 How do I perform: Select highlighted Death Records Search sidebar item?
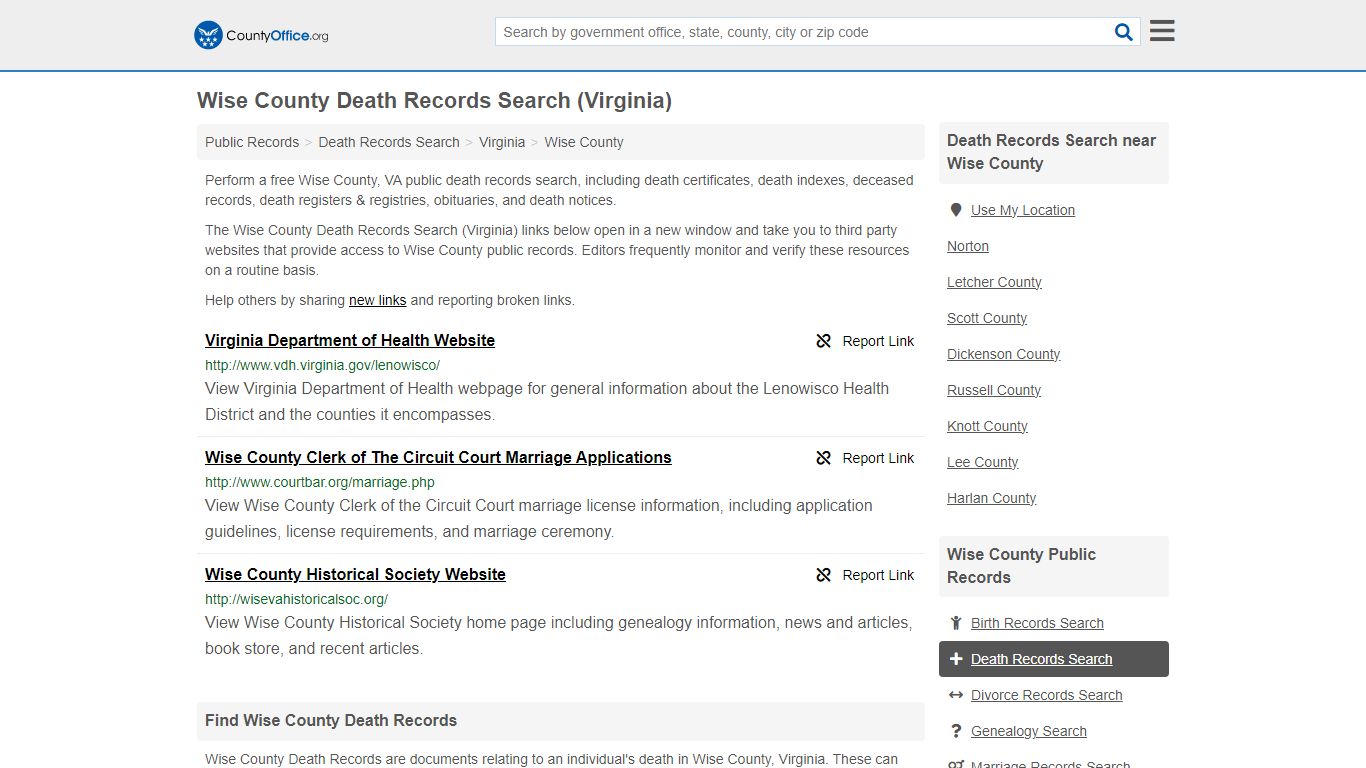[x=1054, y=659]
